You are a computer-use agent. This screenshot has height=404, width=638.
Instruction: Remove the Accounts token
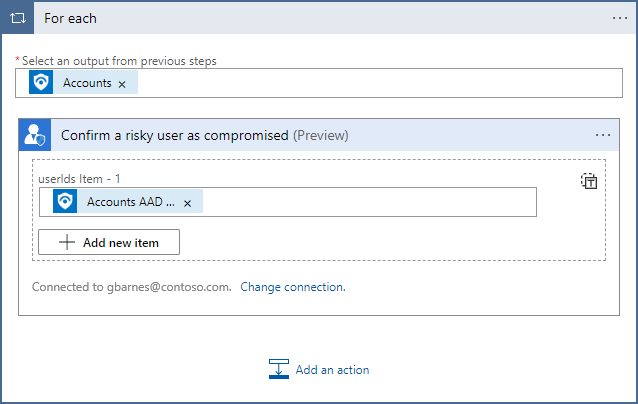point(122,84)
